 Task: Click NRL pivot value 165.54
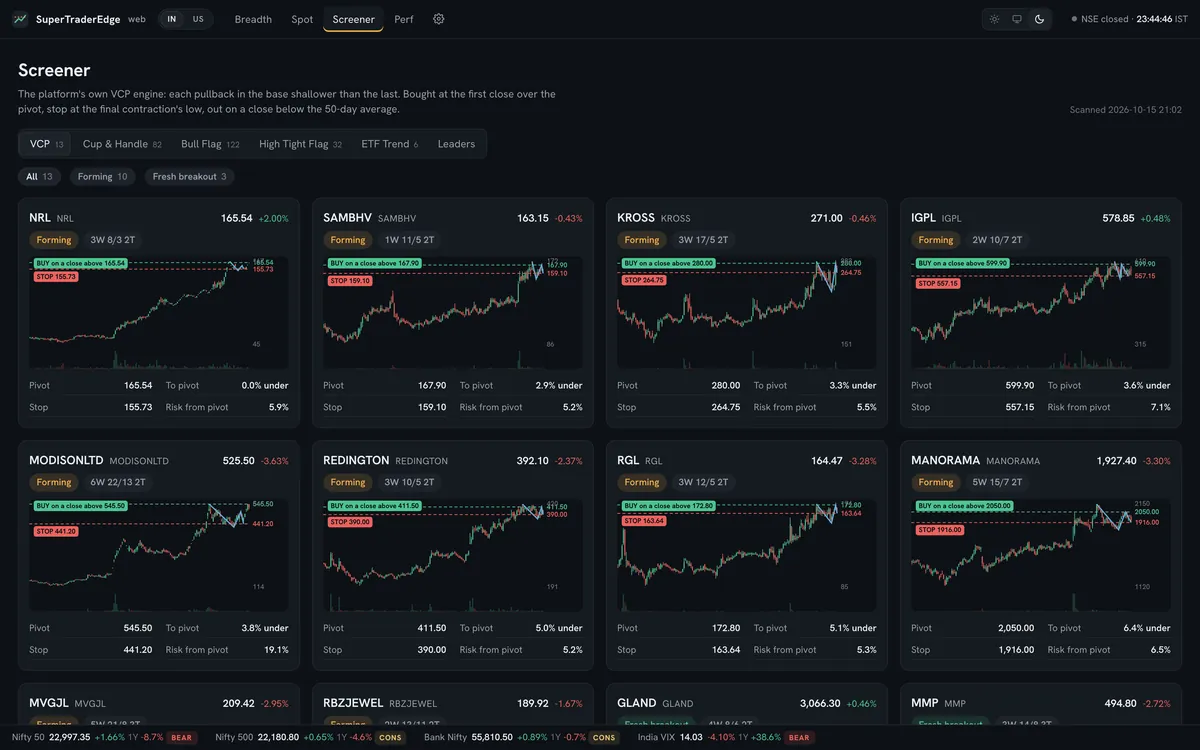138,385
